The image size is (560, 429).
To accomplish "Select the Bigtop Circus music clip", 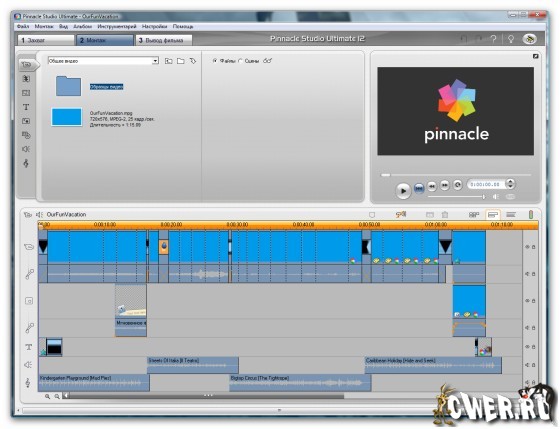I will click(300, 383).
